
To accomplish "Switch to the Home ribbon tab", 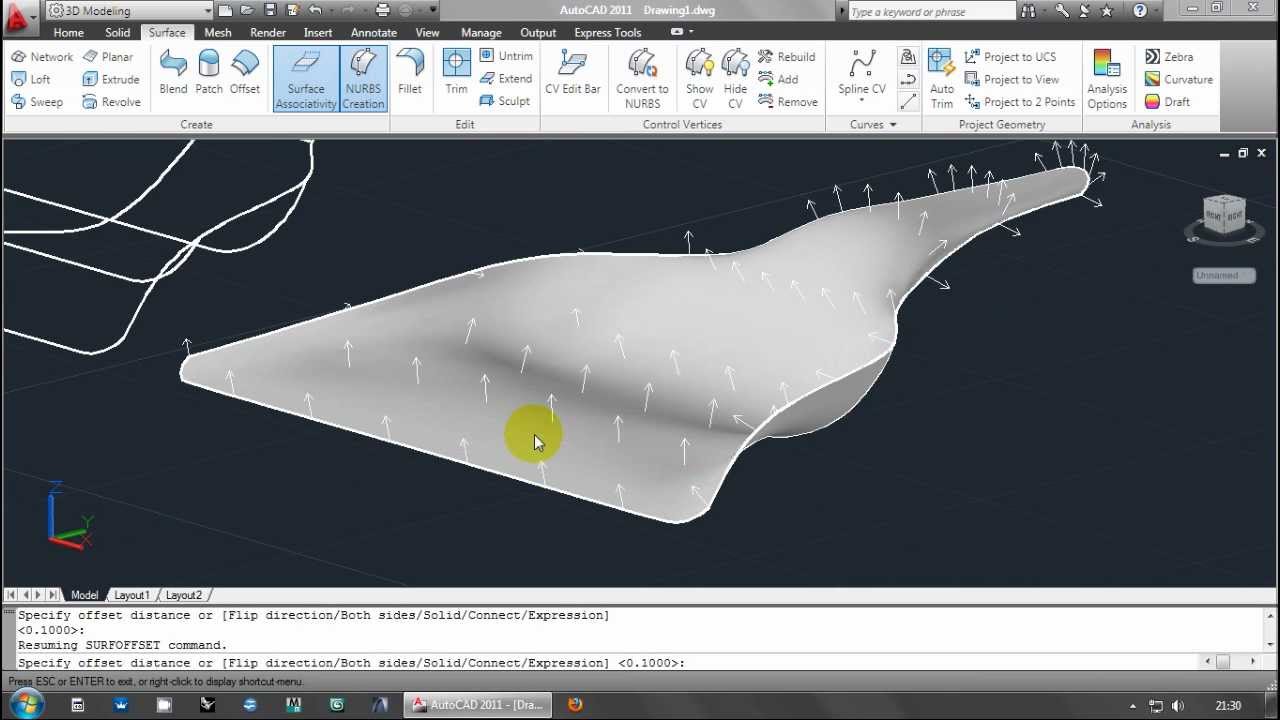I will 68,33.
